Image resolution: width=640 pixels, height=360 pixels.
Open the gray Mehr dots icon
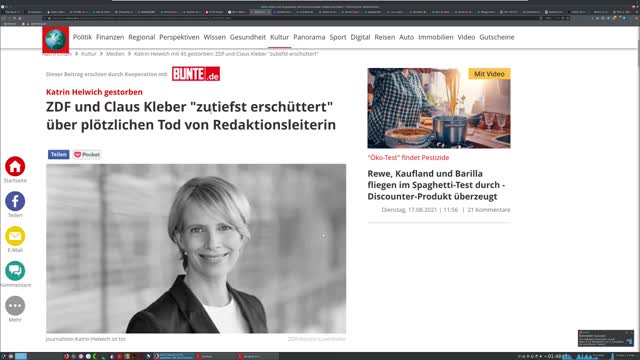15,306
